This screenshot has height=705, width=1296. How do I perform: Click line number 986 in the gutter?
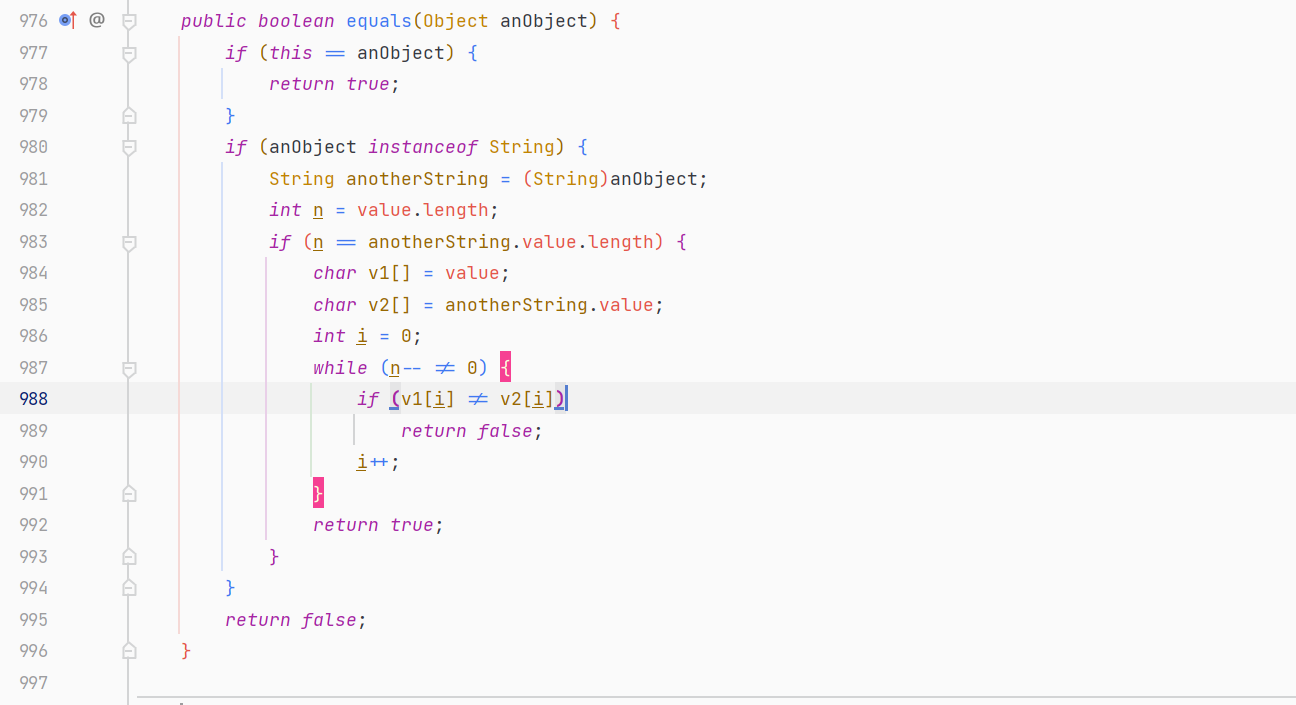coord(33,336)
